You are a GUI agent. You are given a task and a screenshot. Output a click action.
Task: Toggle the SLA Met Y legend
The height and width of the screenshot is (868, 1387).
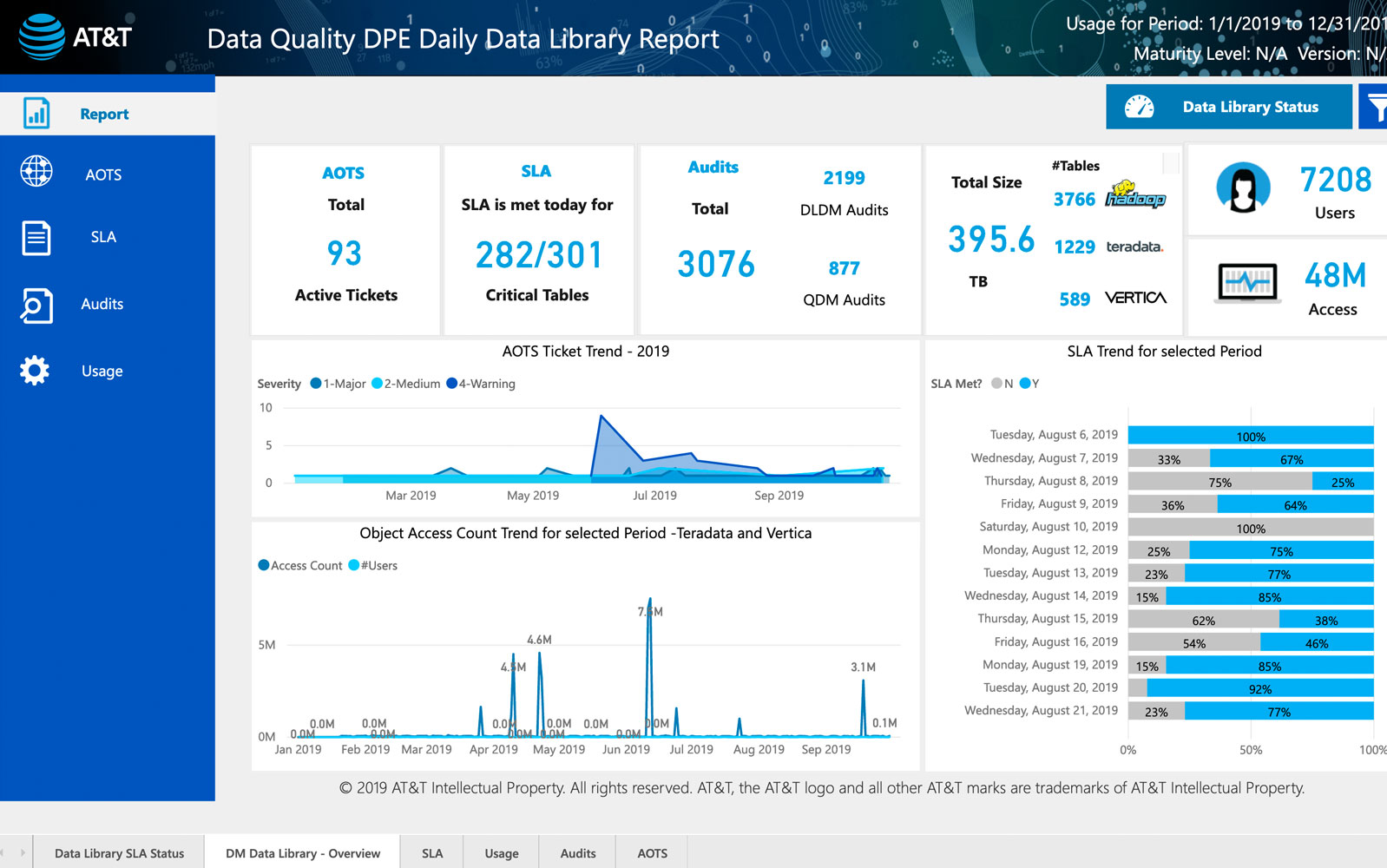[x=1029, y=384]
